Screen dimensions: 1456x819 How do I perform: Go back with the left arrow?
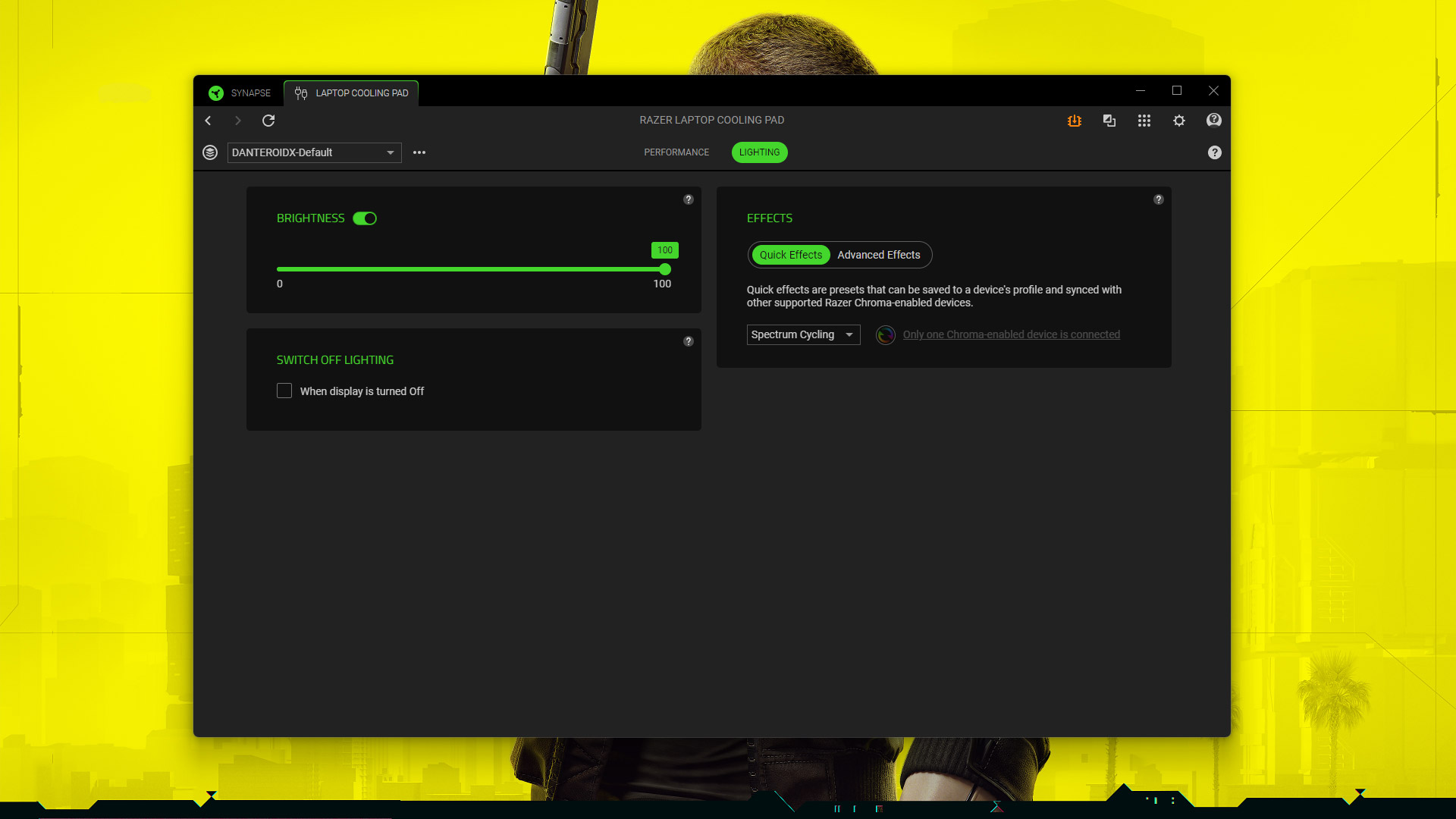[208, 121]
